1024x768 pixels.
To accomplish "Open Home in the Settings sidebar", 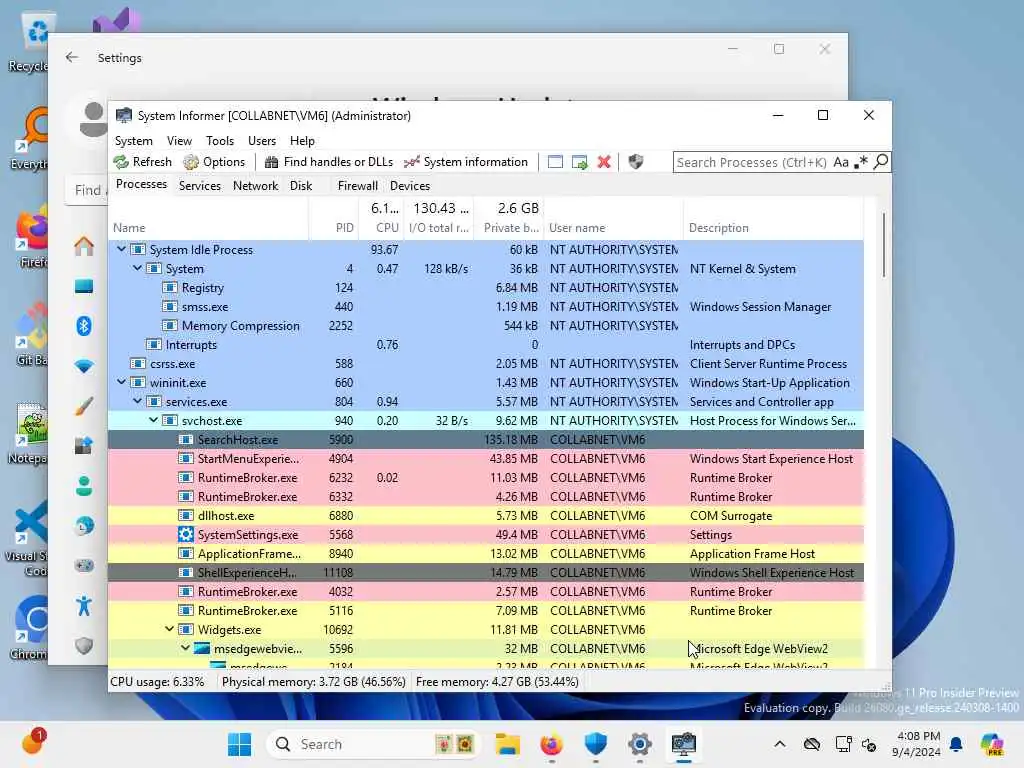I will pyautogui.click(x=84, y=246).
